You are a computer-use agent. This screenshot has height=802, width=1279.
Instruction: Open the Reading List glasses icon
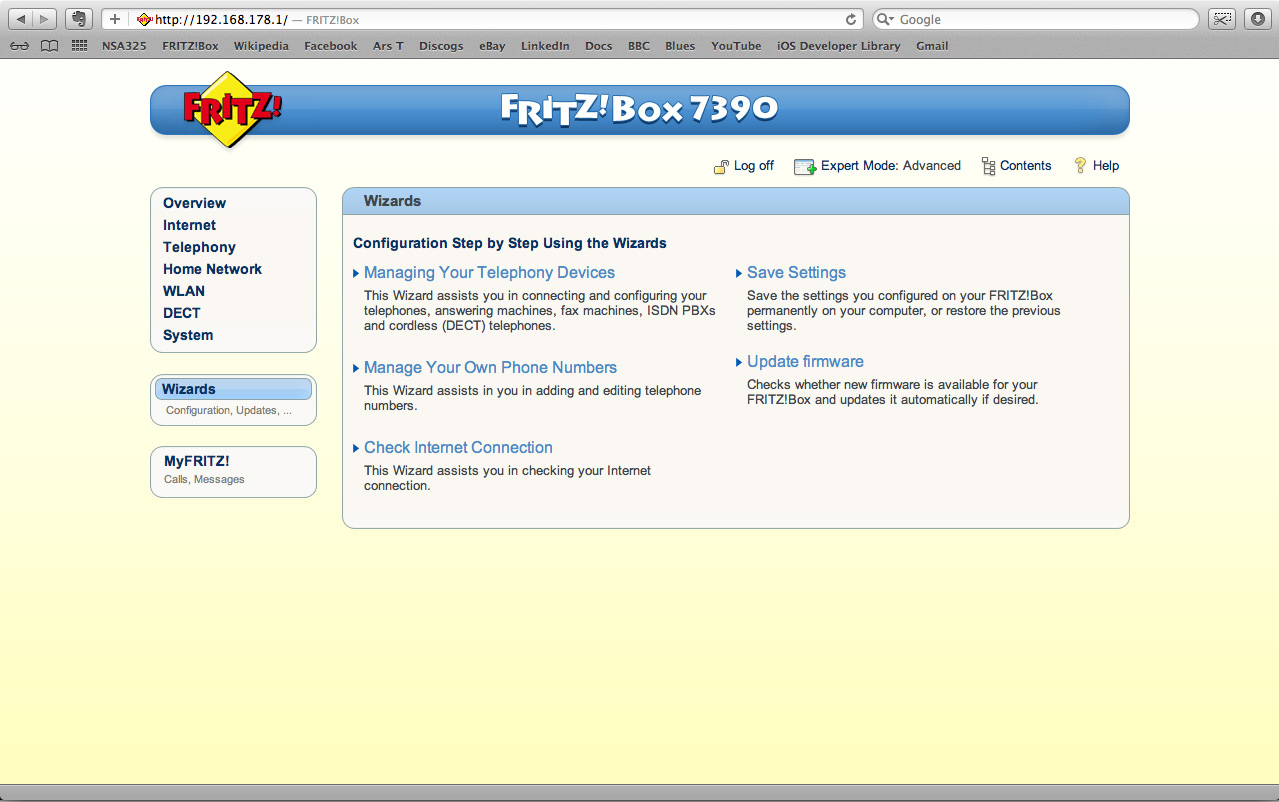(20, 46)
